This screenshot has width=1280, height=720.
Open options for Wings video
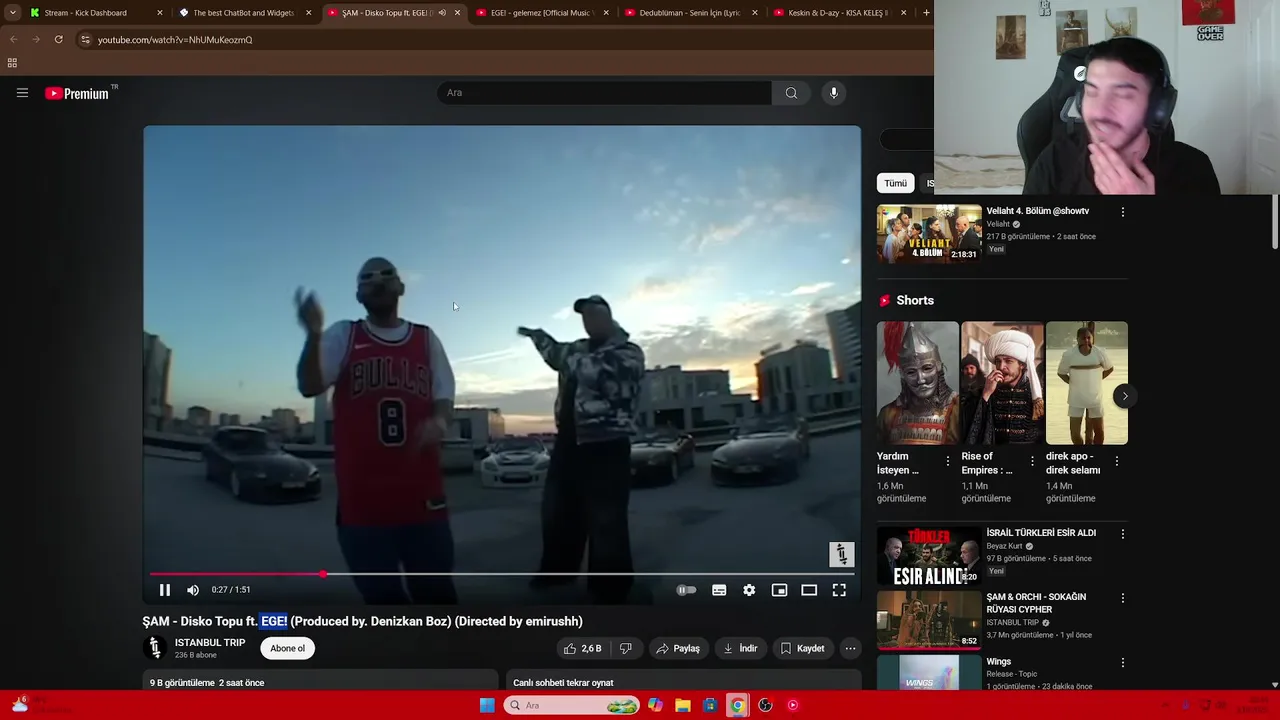(1122, 663)
